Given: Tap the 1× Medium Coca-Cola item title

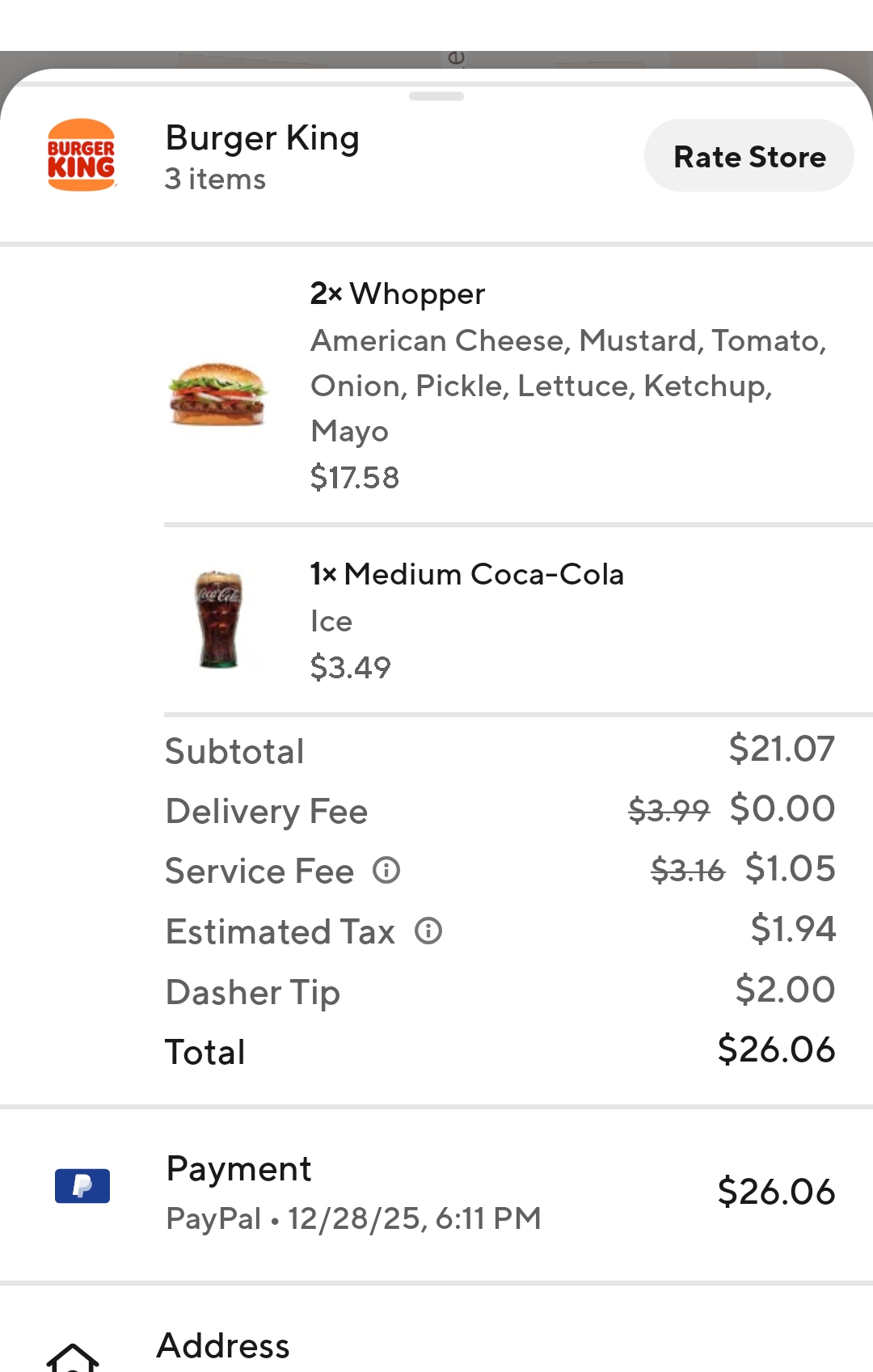Looking at the screenshot, I should click(x=467, y=575).
